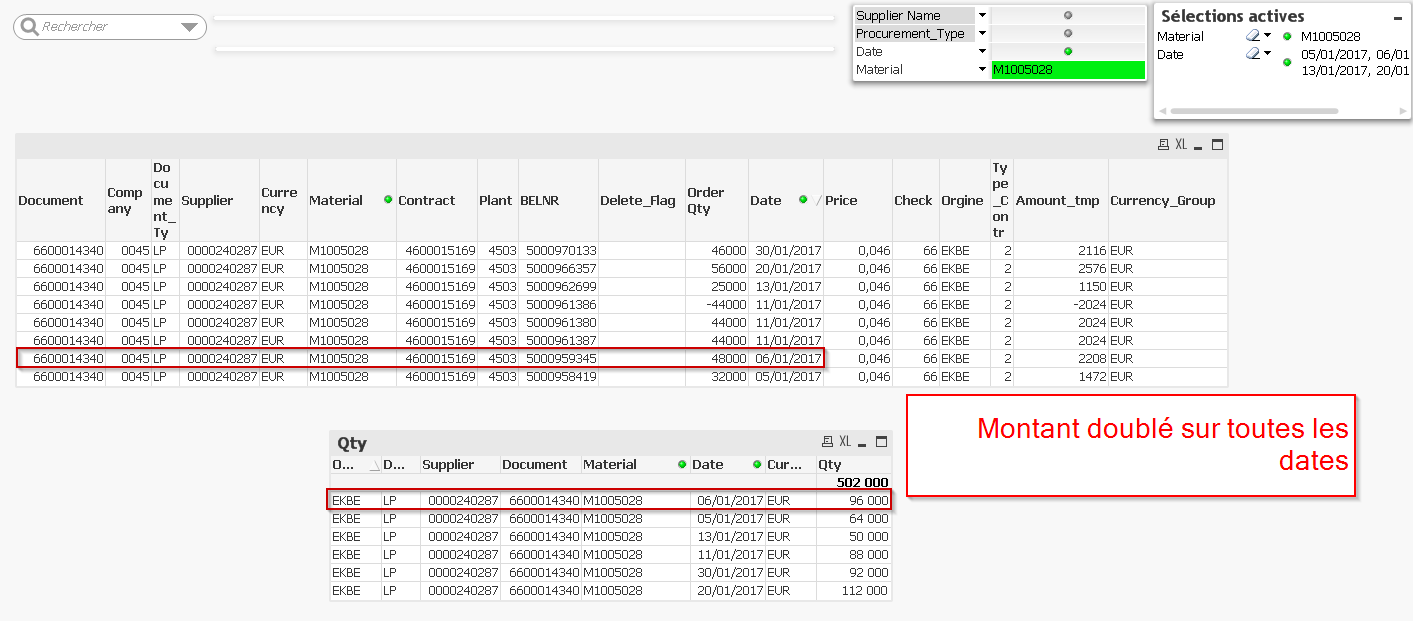
Task: Click the Plant column header
Action: pos(495,200)
